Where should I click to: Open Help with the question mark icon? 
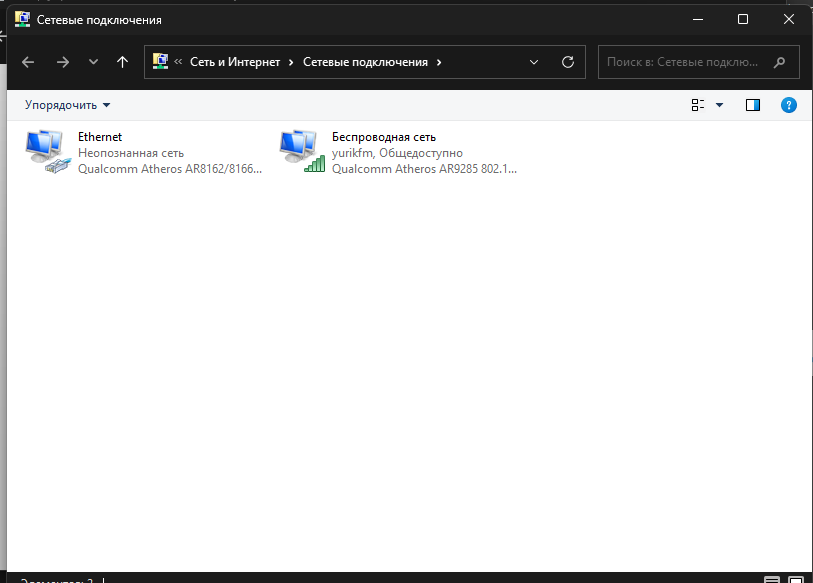click(x=788, y=105)
